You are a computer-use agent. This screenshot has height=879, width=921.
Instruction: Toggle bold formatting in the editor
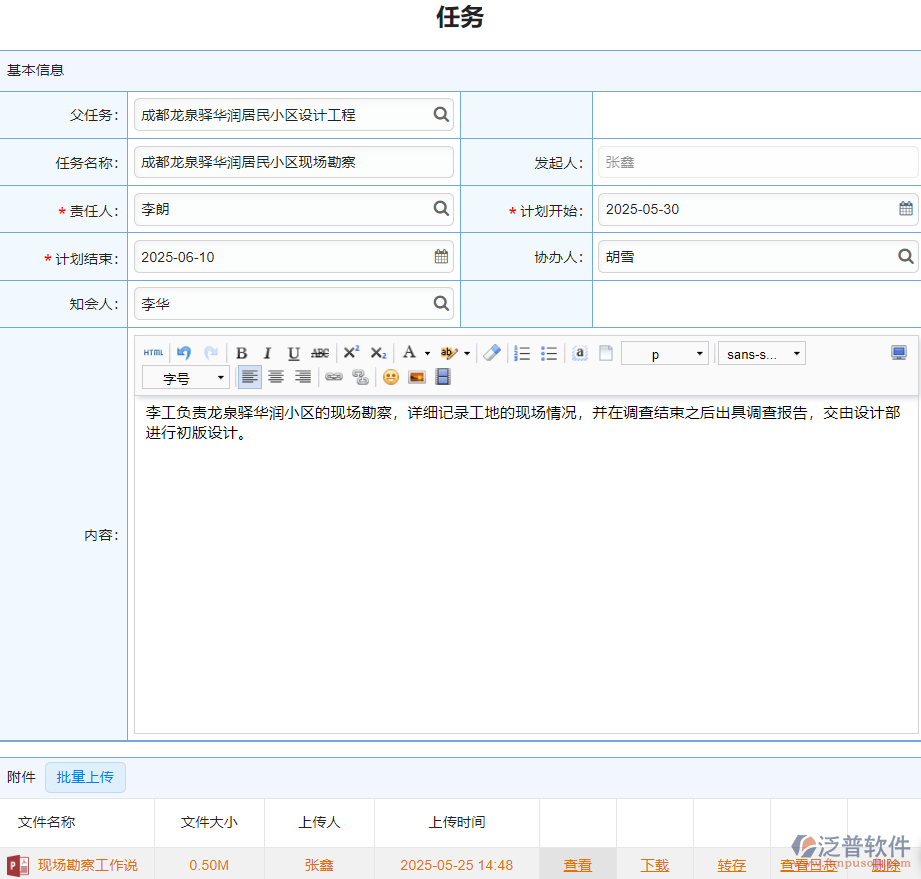240,352
